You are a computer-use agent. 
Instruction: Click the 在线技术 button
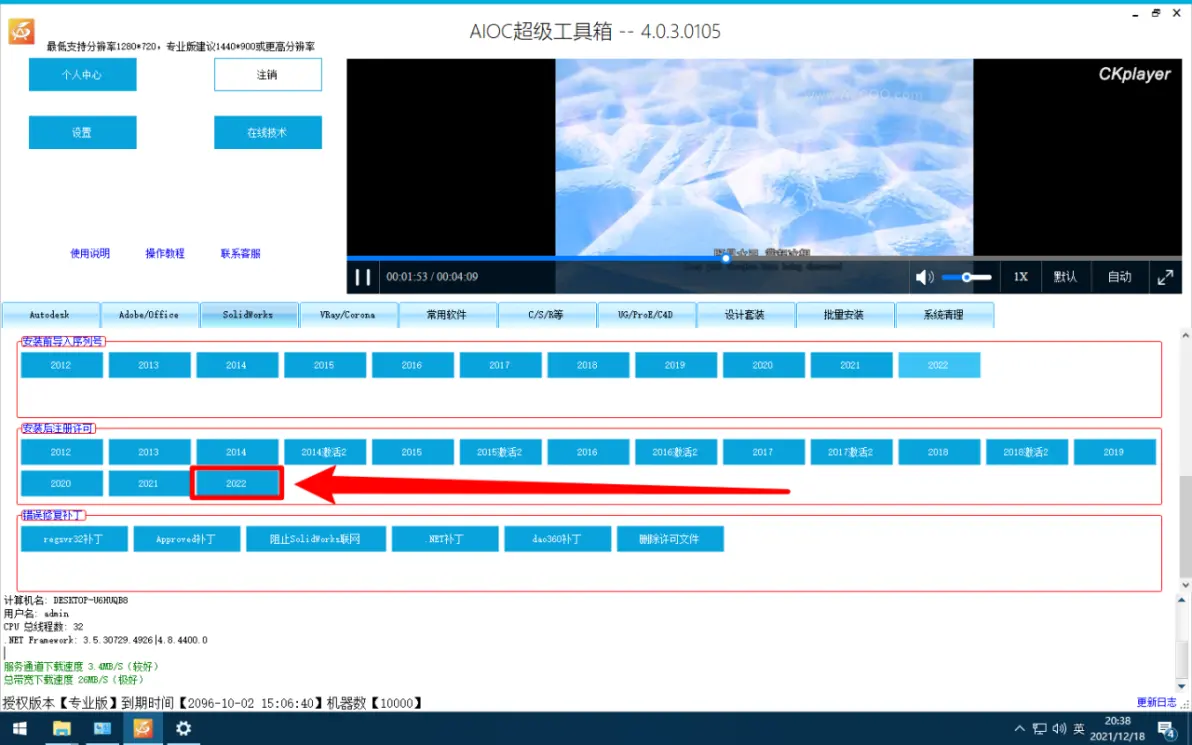(x=268, y=132)
